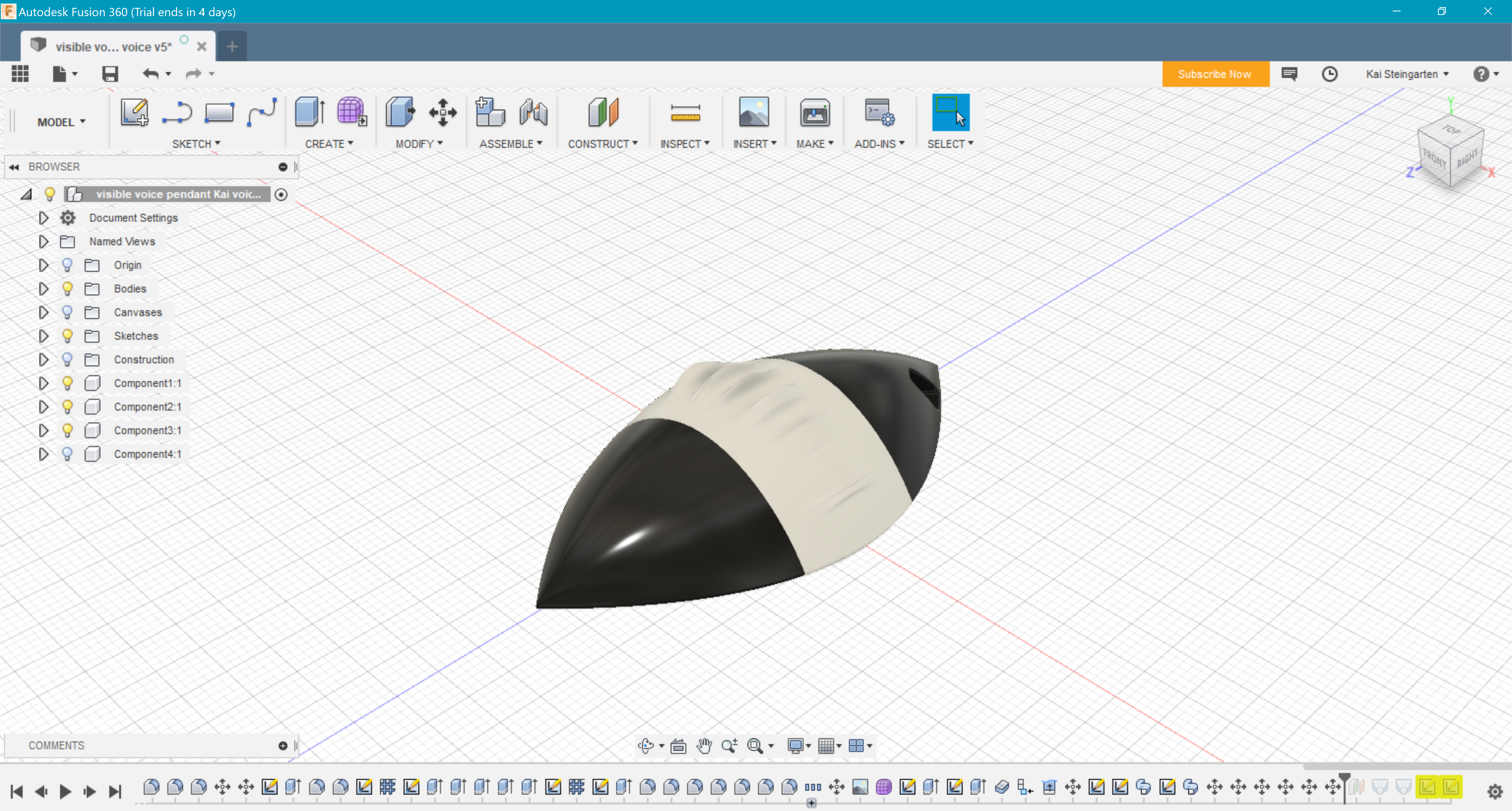This screenshot has width=1512, height=811.
Task: Open the job status clock icon
Action: coord(1329,74)
